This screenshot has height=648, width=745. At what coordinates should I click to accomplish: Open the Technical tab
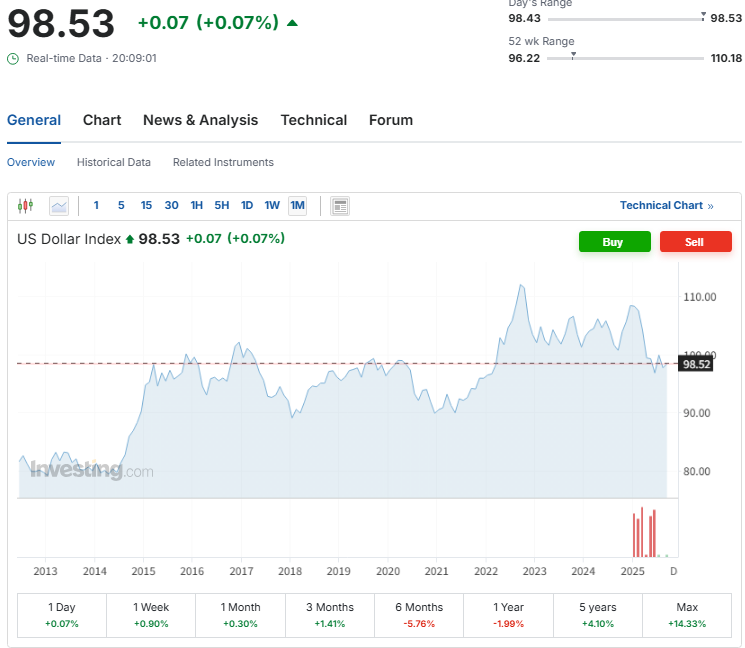coord(314,120)
